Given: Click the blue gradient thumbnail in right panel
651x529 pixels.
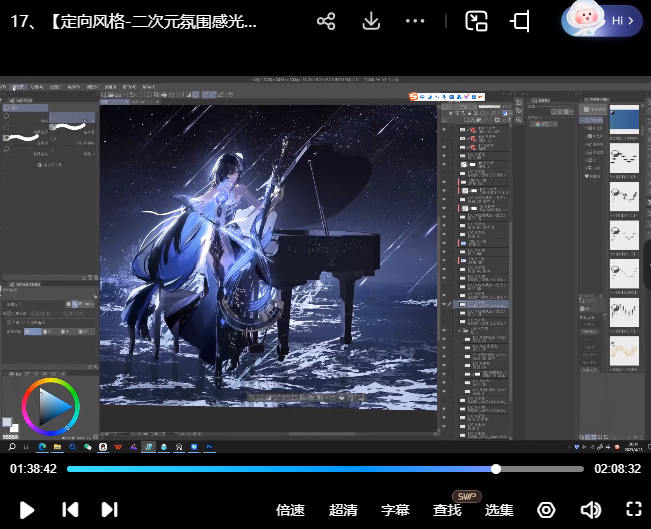Looking at the screenshot, I should 625,119.
